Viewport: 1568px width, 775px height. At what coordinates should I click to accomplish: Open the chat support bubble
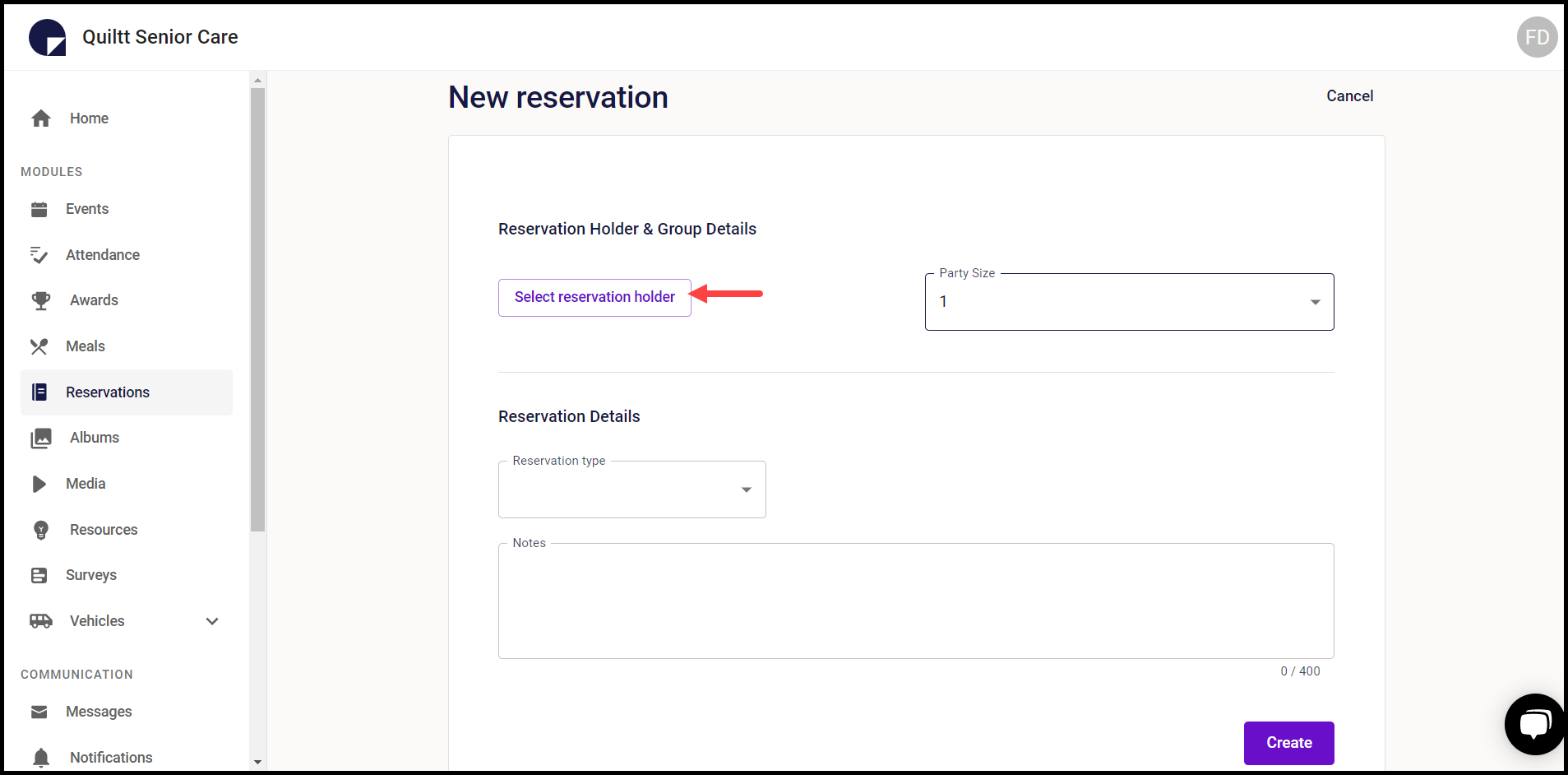click(x=1534, y=724)
